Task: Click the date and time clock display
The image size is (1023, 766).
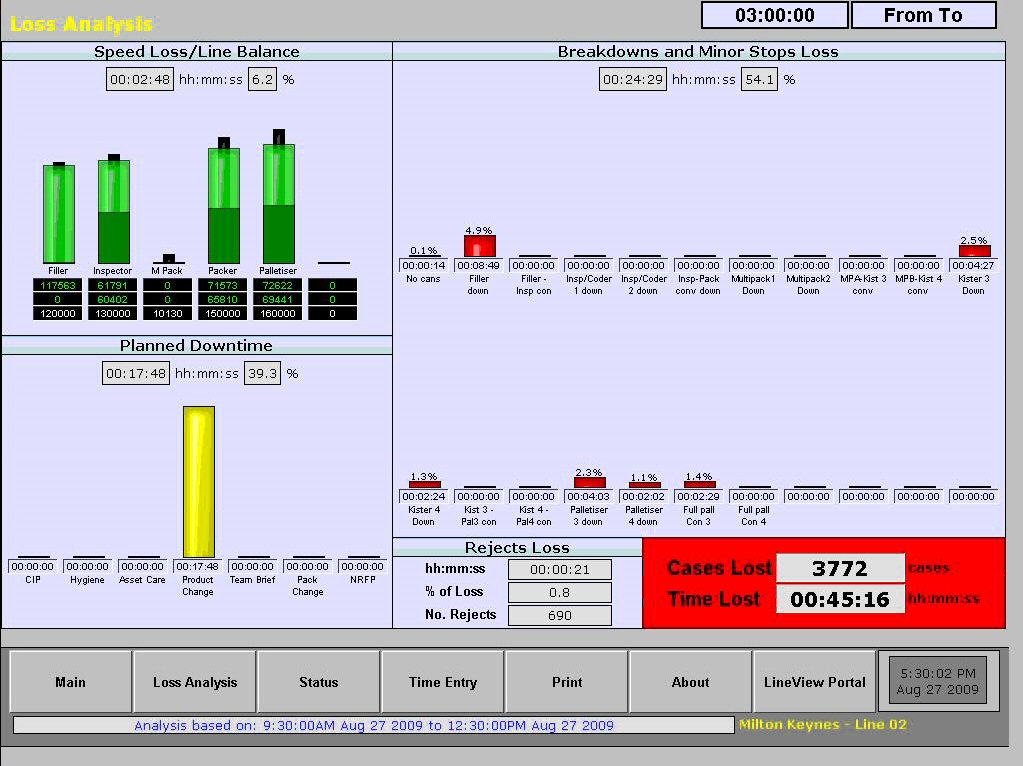Action: (x=936, y=682)
